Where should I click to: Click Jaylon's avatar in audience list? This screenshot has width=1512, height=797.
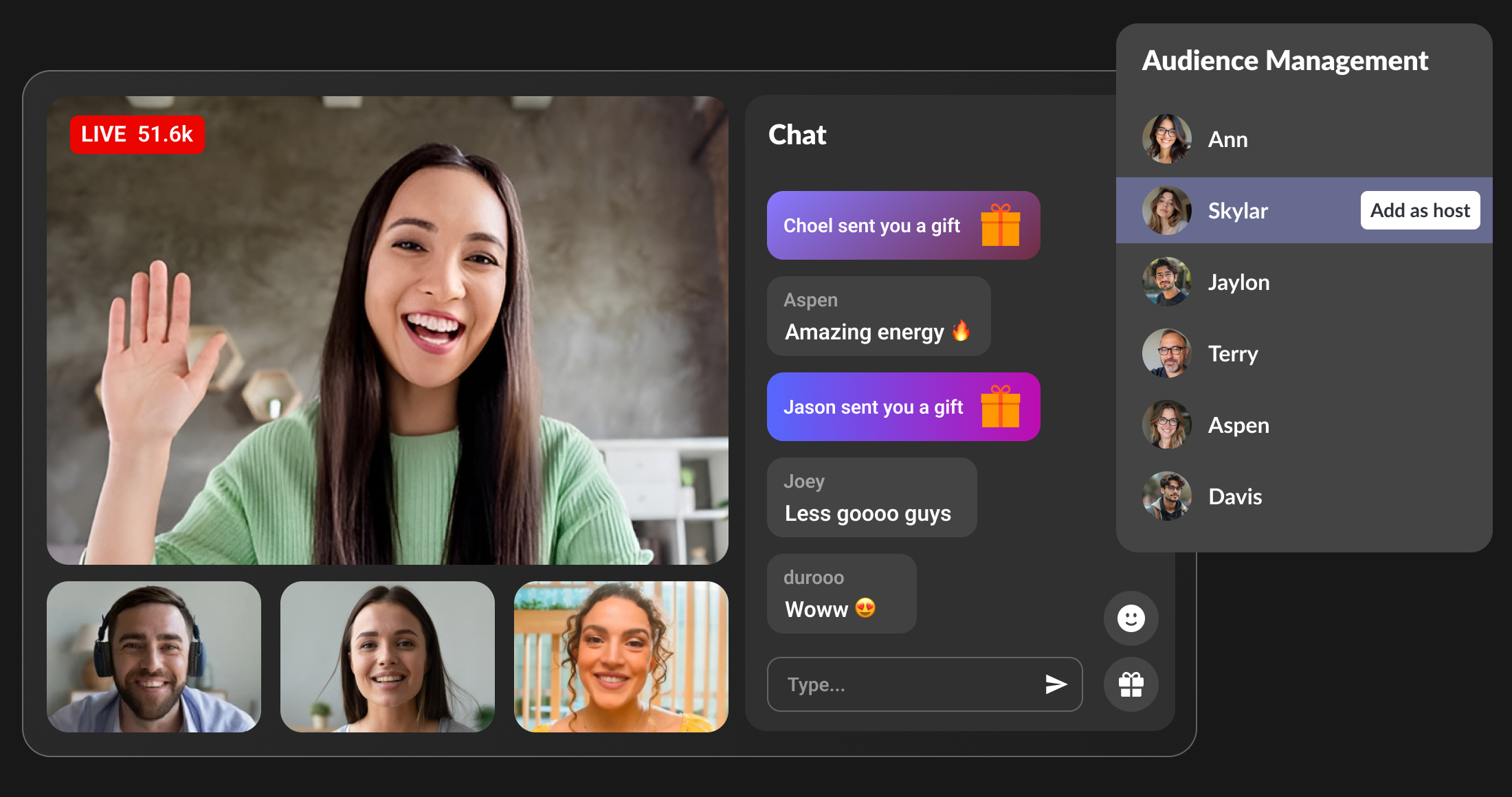1166,282
